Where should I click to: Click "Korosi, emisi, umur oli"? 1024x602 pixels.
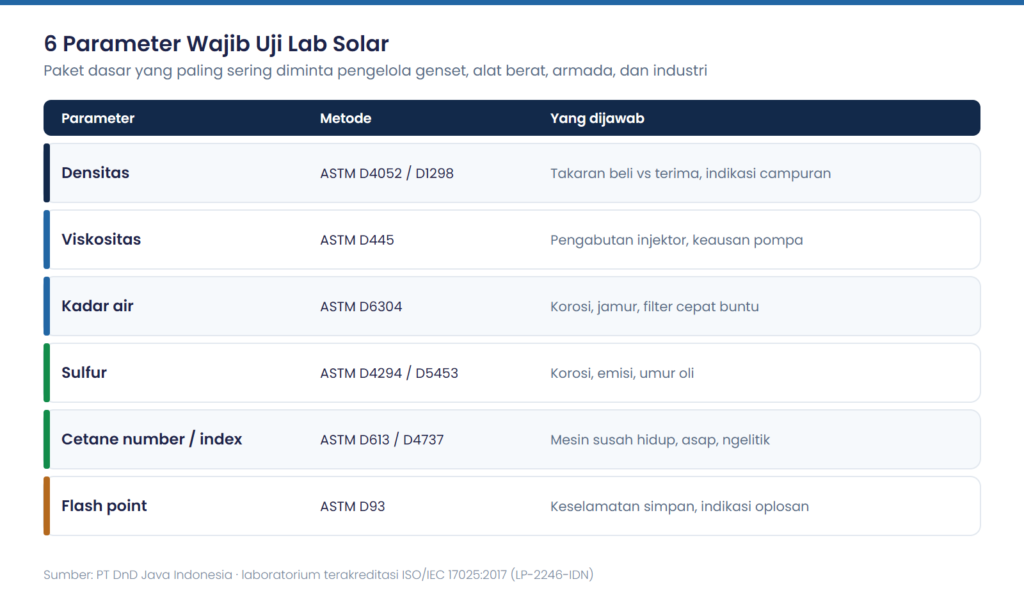coord(622,373)
